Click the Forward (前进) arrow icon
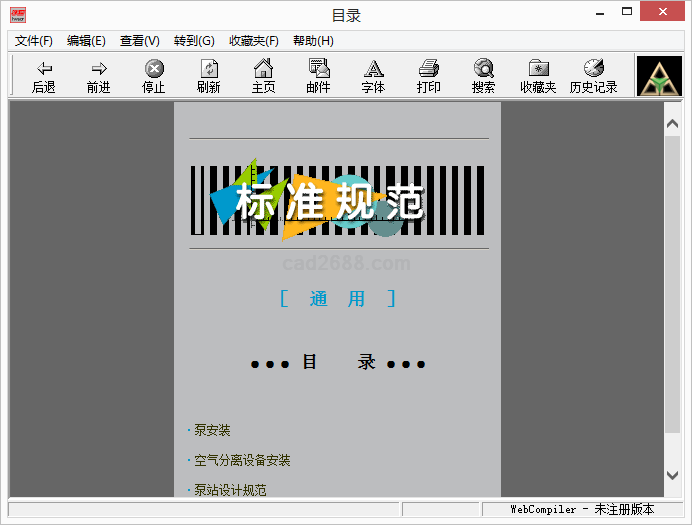 point(98,69)
